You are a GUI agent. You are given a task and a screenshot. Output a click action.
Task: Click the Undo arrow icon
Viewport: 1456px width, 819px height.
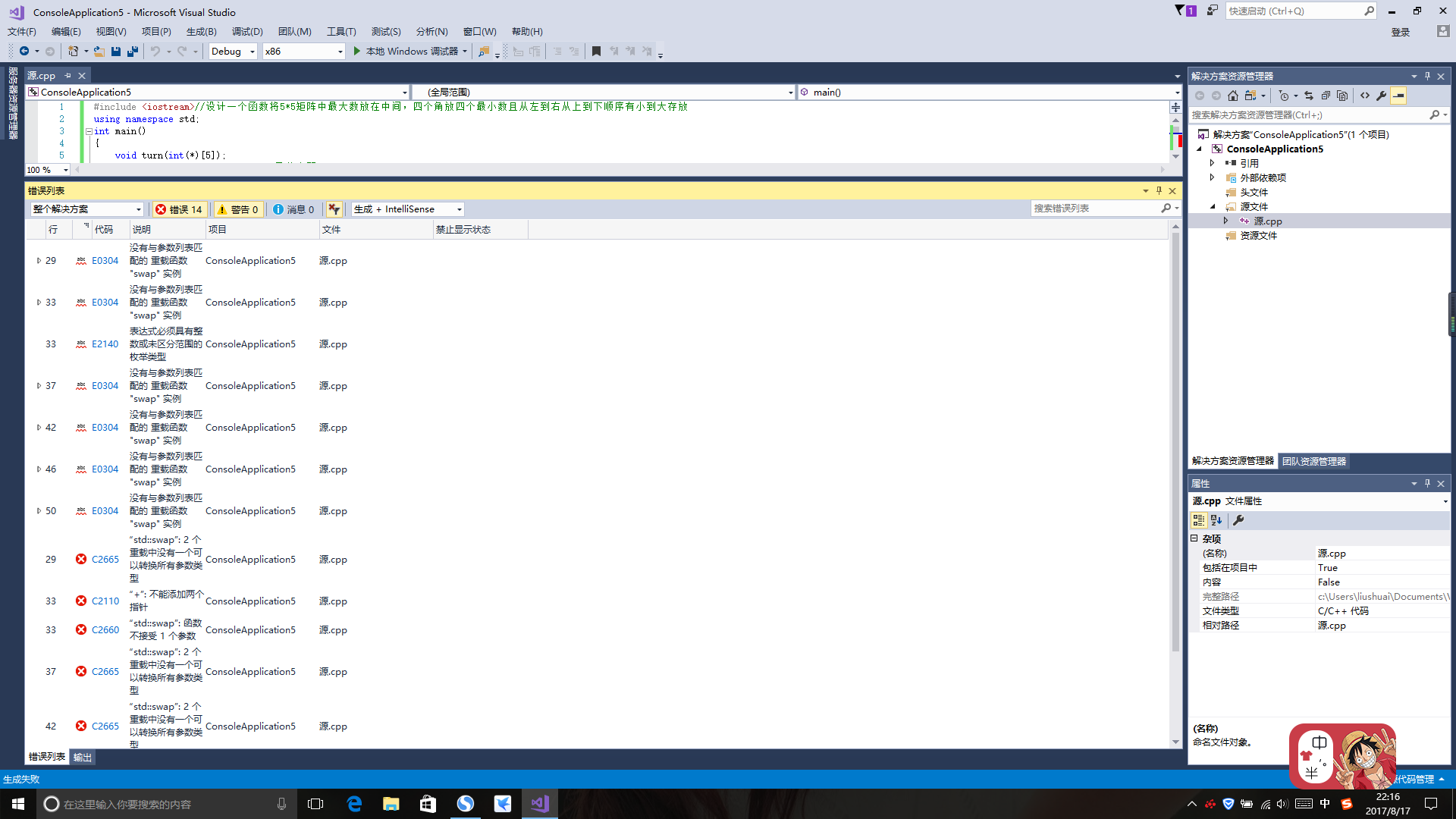155,52
